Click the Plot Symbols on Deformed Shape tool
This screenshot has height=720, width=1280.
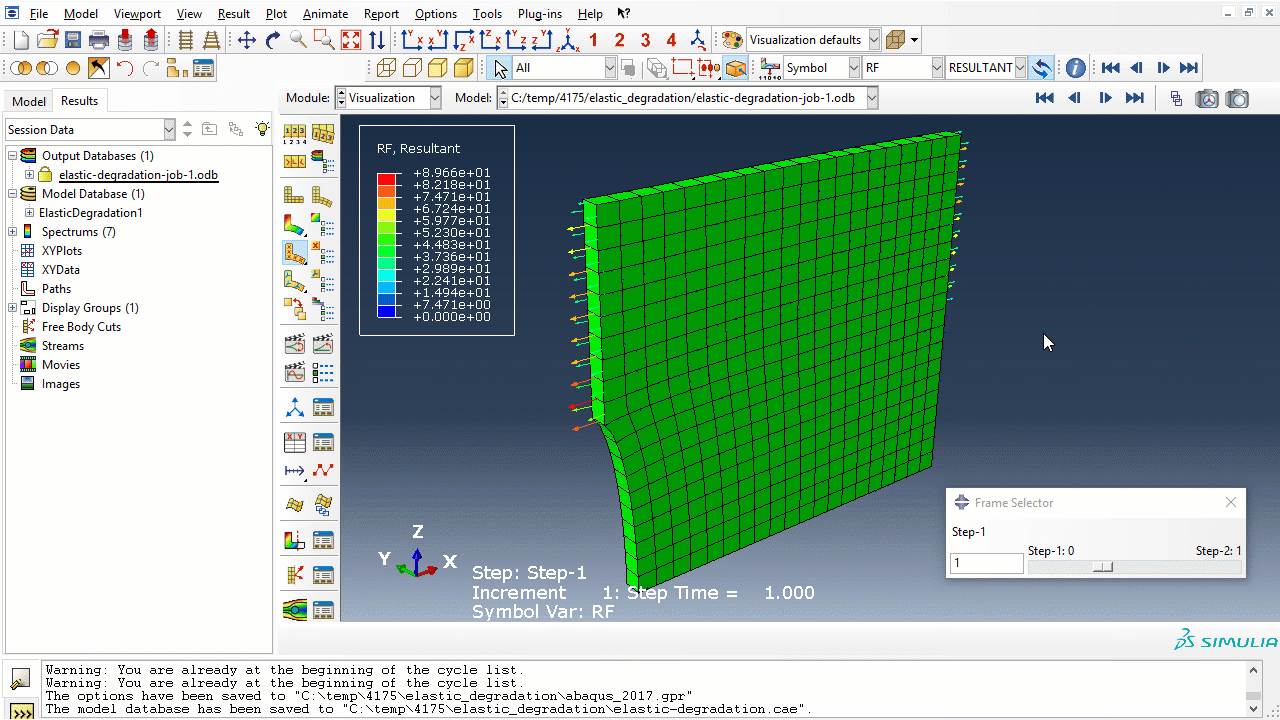(295, 252)
